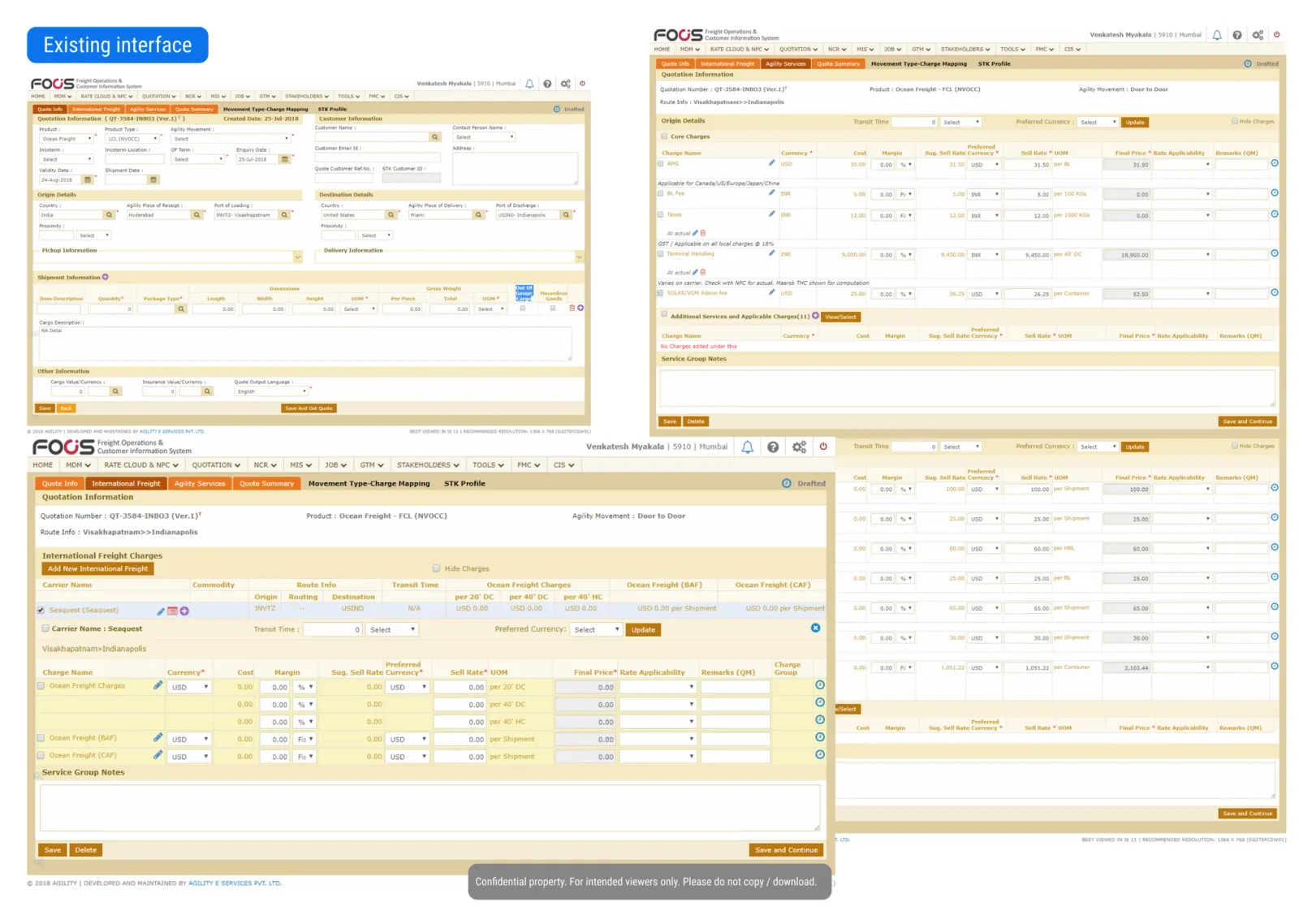This screenshot has height=924, width=1299.
Task: Click trash icon under Taxes At actual note
Action: coord(703,233)
